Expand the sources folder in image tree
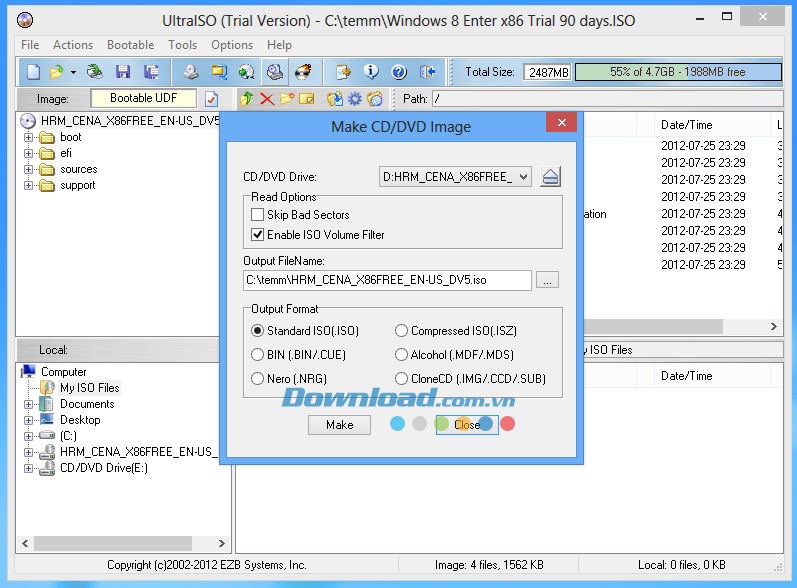 pos(29,170)
